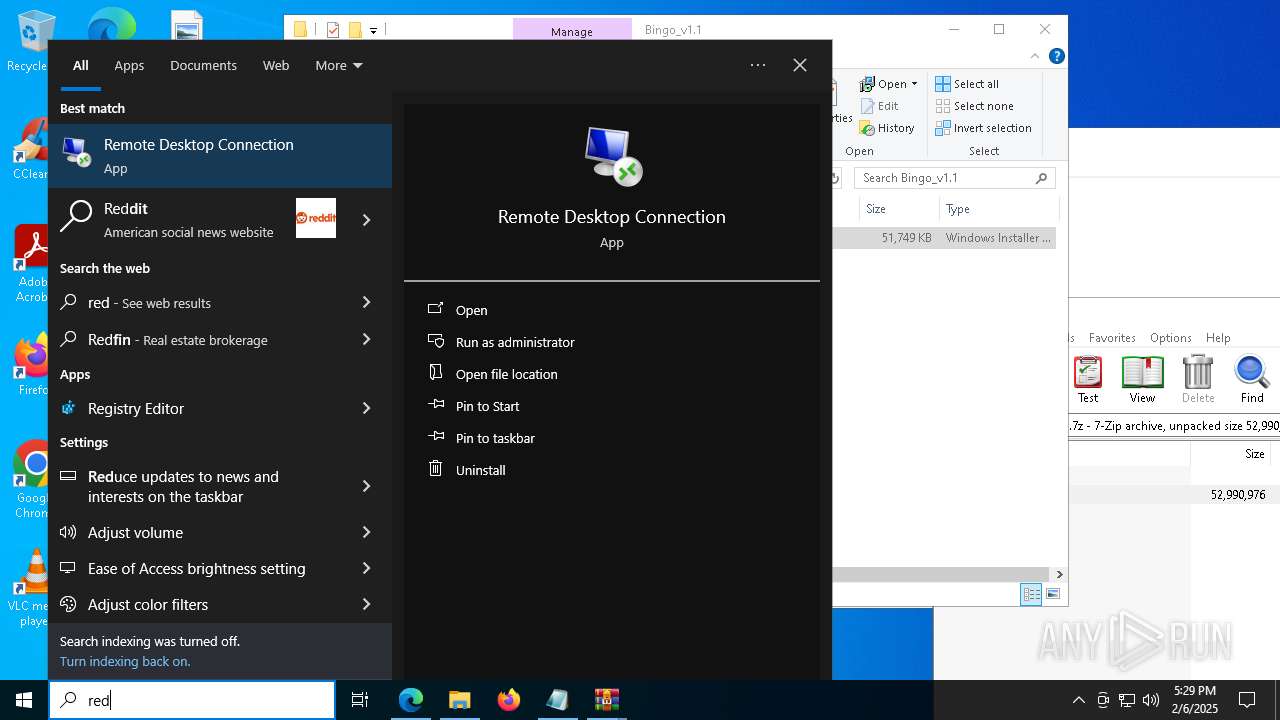Expand the Redfin result arrow

[366, 339]
